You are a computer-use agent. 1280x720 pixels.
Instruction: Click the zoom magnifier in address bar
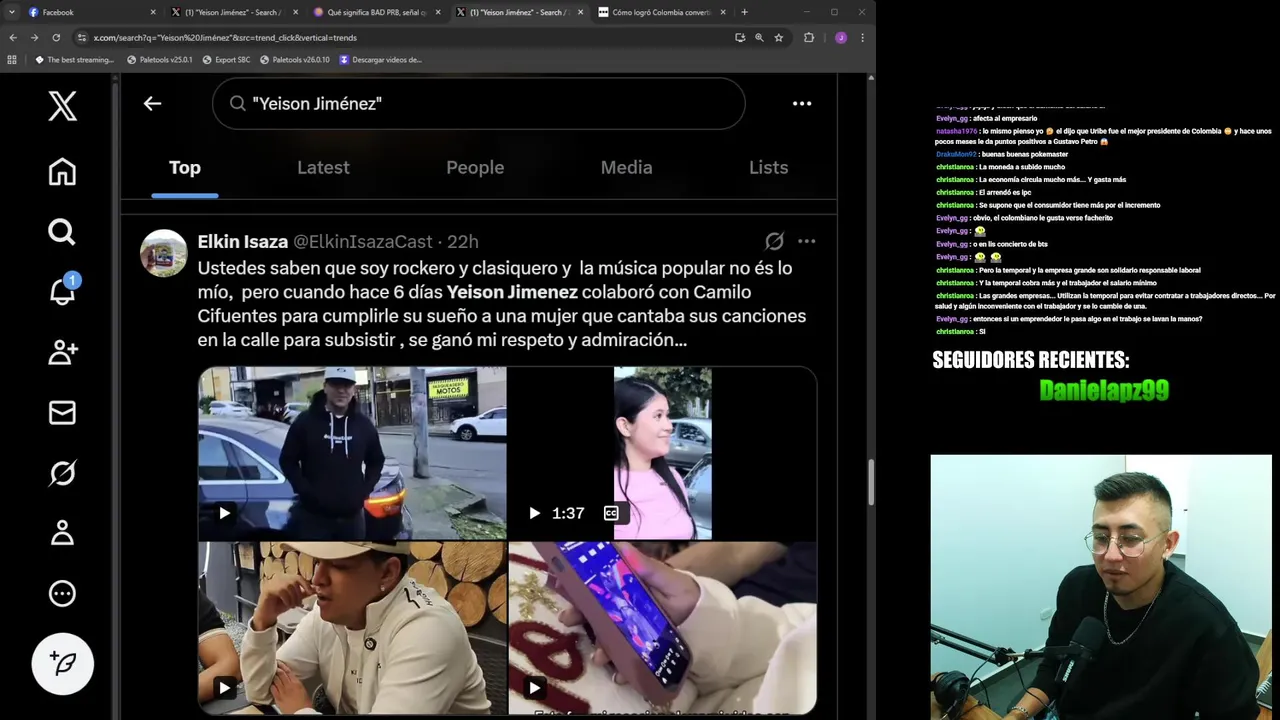[759, 37]
